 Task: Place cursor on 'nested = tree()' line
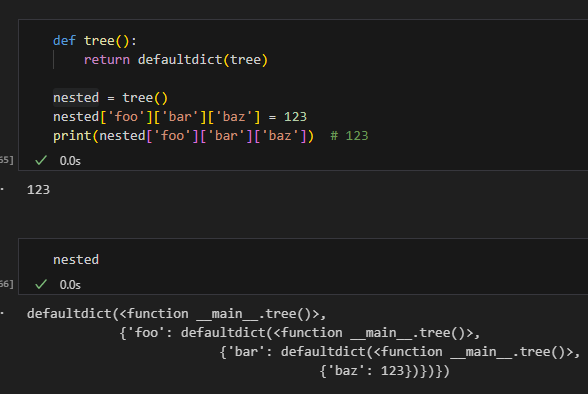tap(110, 98)
